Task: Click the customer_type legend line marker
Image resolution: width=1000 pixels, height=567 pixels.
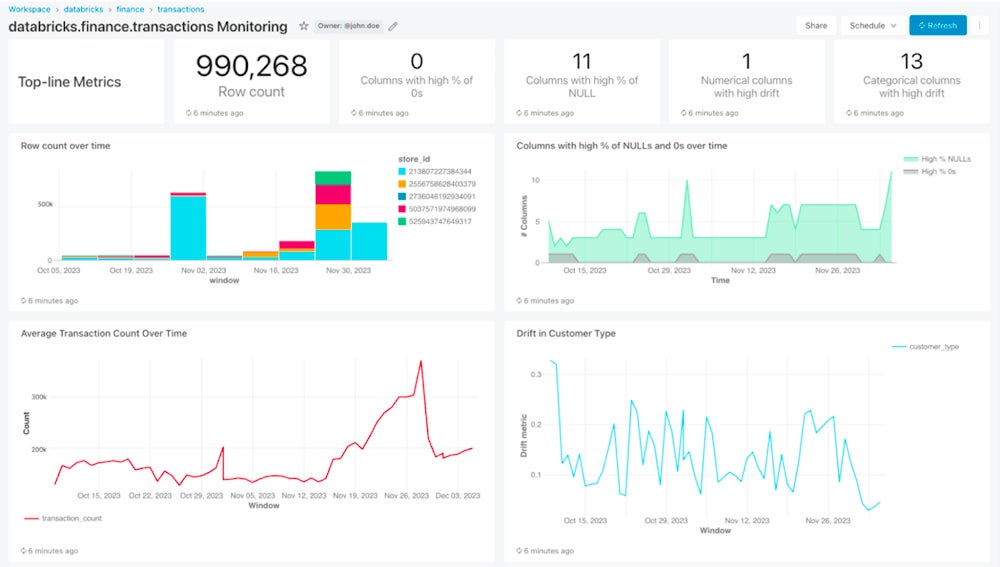Action: tap(899, 347)
